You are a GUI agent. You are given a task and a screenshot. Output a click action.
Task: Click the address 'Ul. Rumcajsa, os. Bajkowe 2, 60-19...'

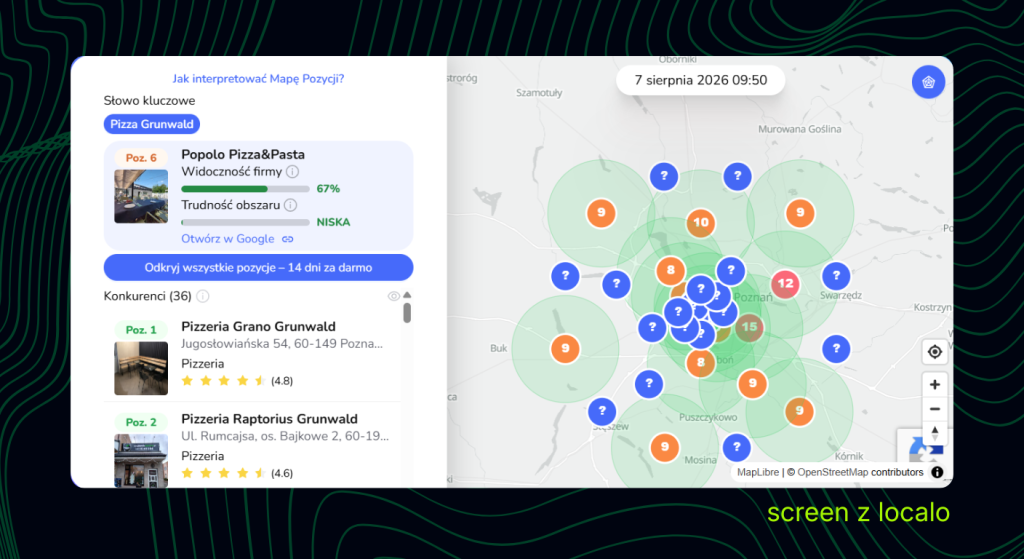click(285, 436)
